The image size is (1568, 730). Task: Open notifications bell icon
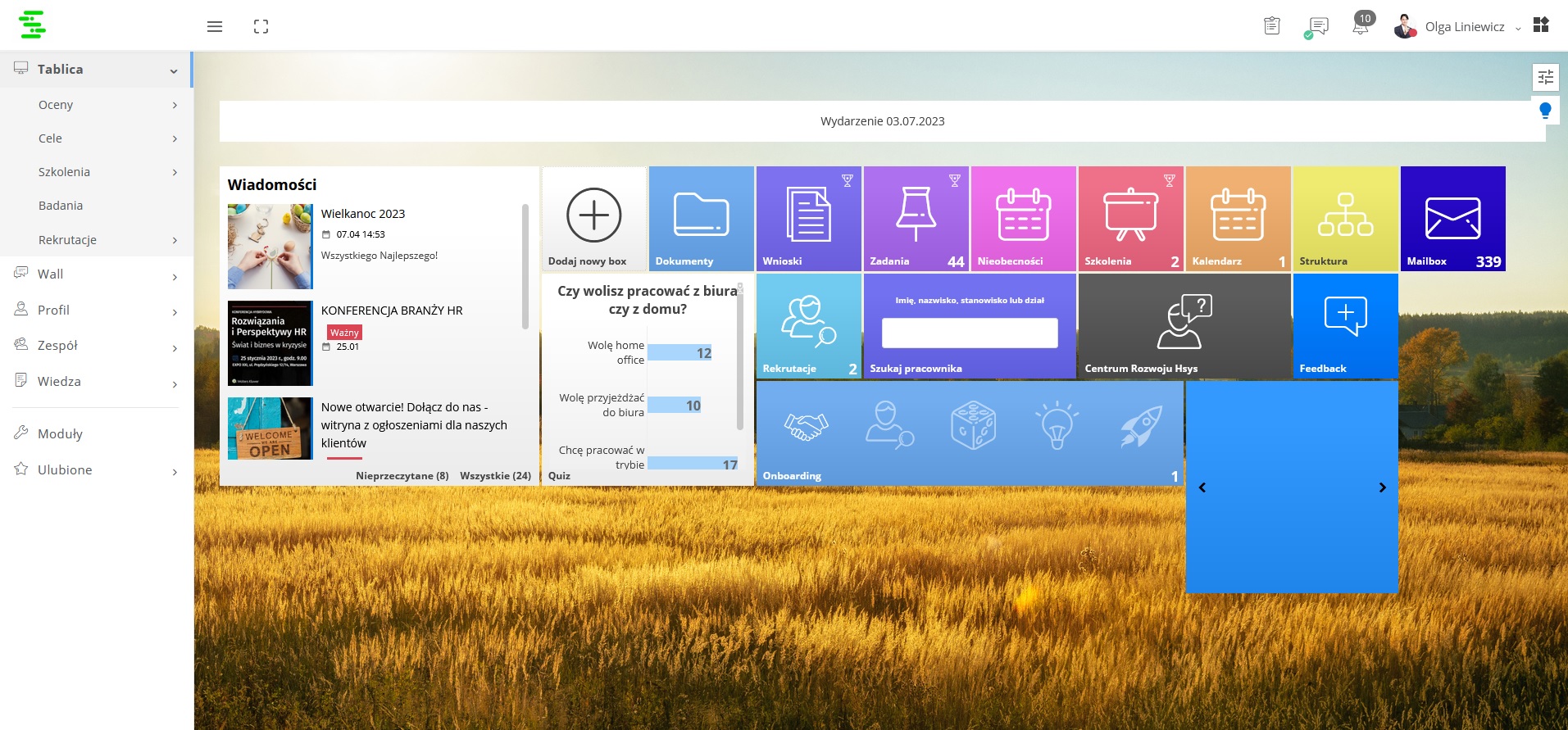[x=1360, y=27]
